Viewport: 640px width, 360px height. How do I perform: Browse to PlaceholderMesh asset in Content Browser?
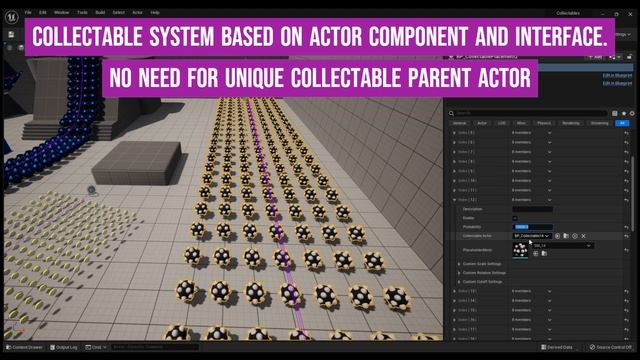(x=544, y=253)
